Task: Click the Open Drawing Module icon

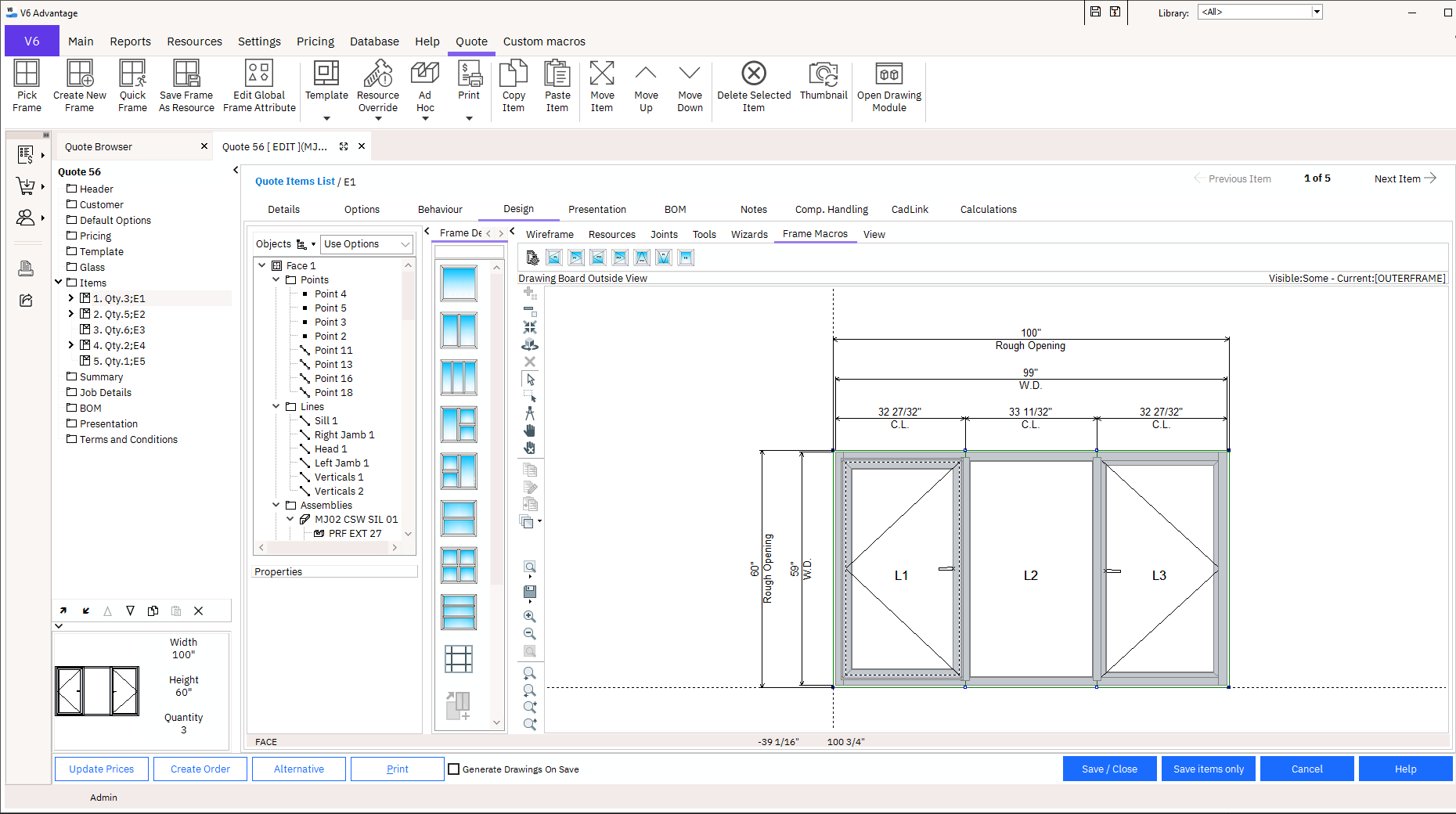Action: pos(888,85)
